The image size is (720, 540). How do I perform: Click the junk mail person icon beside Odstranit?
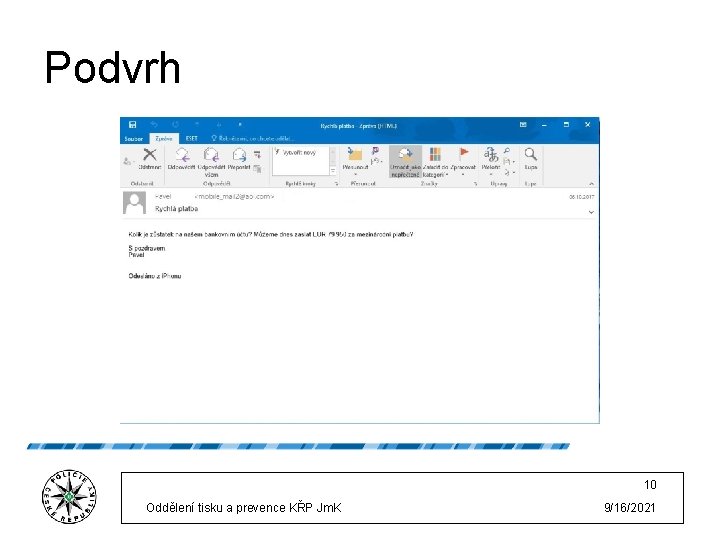pos(128,161)
